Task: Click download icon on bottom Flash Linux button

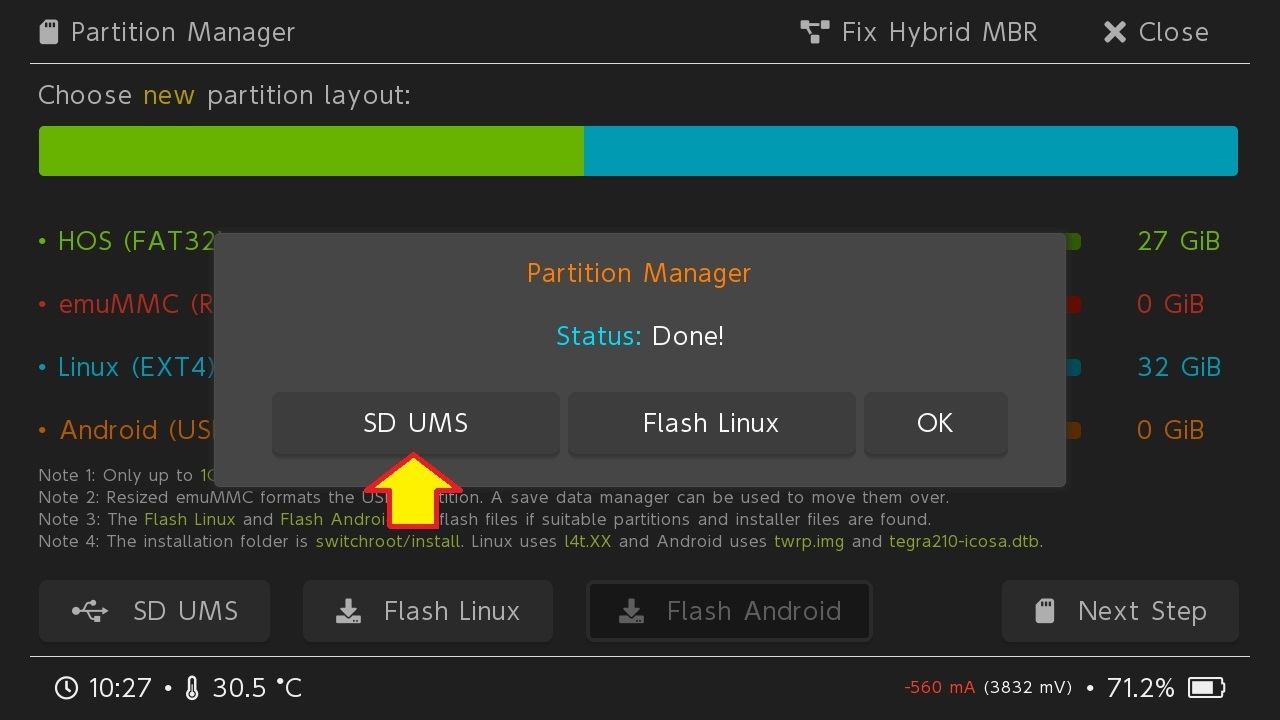Action: (x=348, y=611)
